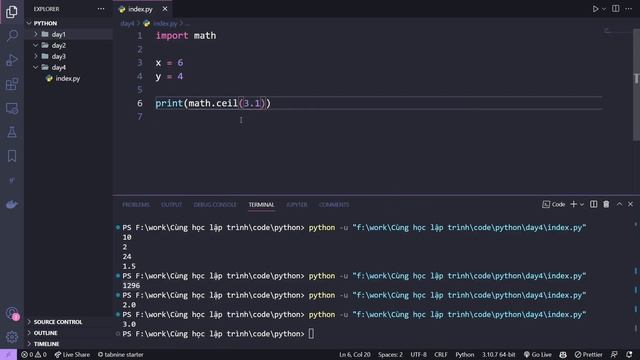The image size is (640, 360).
Task: Click remote window indicator in status bar
Action: [x=8, y=354]
